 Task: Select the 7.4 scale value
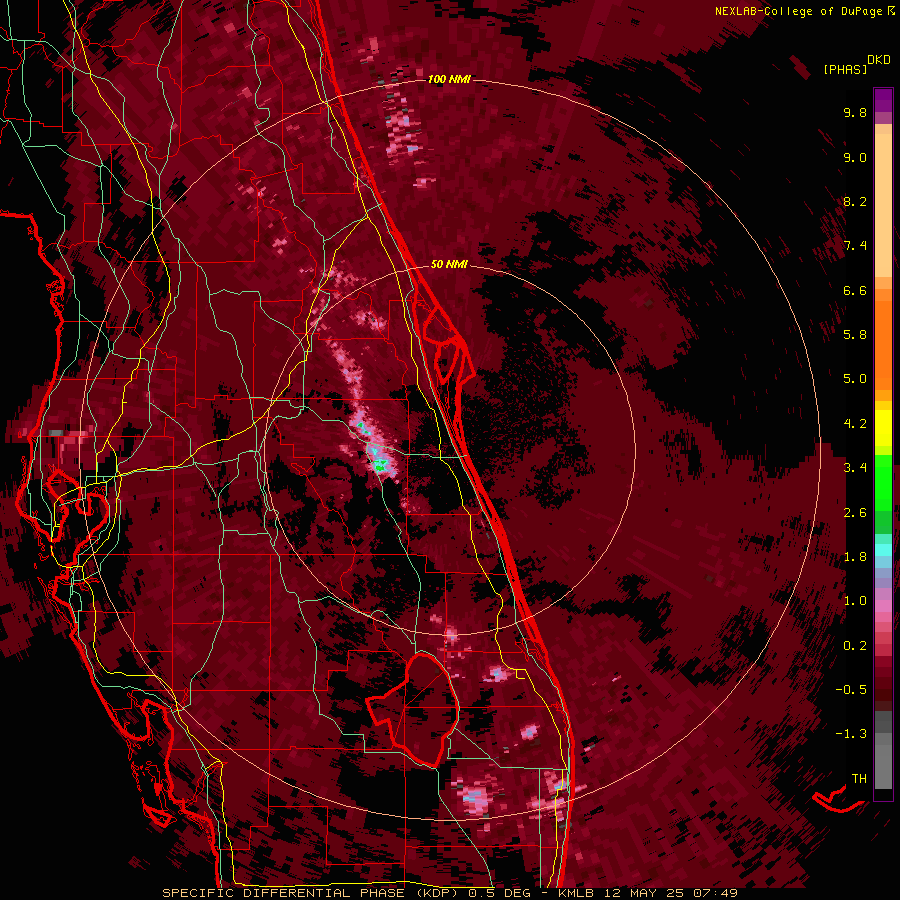[855, 246]
